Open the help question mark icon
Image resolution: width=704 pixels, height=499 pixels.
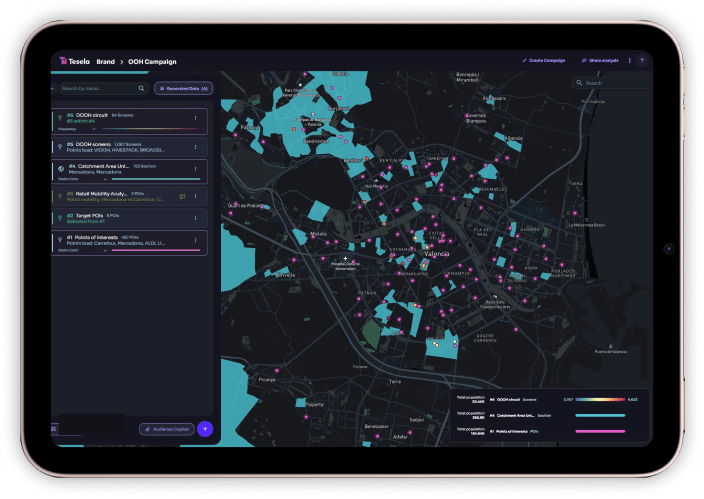point(641,60)
